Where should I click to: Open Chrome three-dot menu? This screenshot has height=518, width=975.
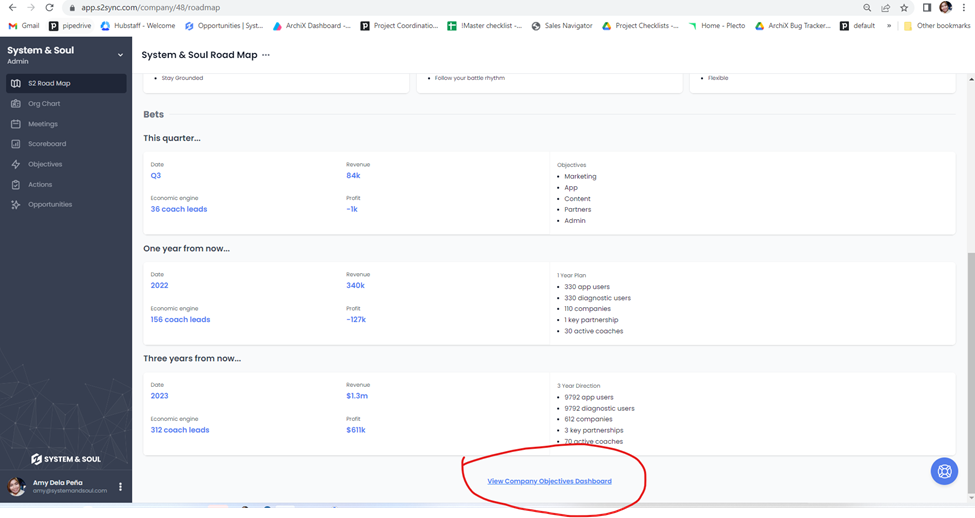(964, 7)
